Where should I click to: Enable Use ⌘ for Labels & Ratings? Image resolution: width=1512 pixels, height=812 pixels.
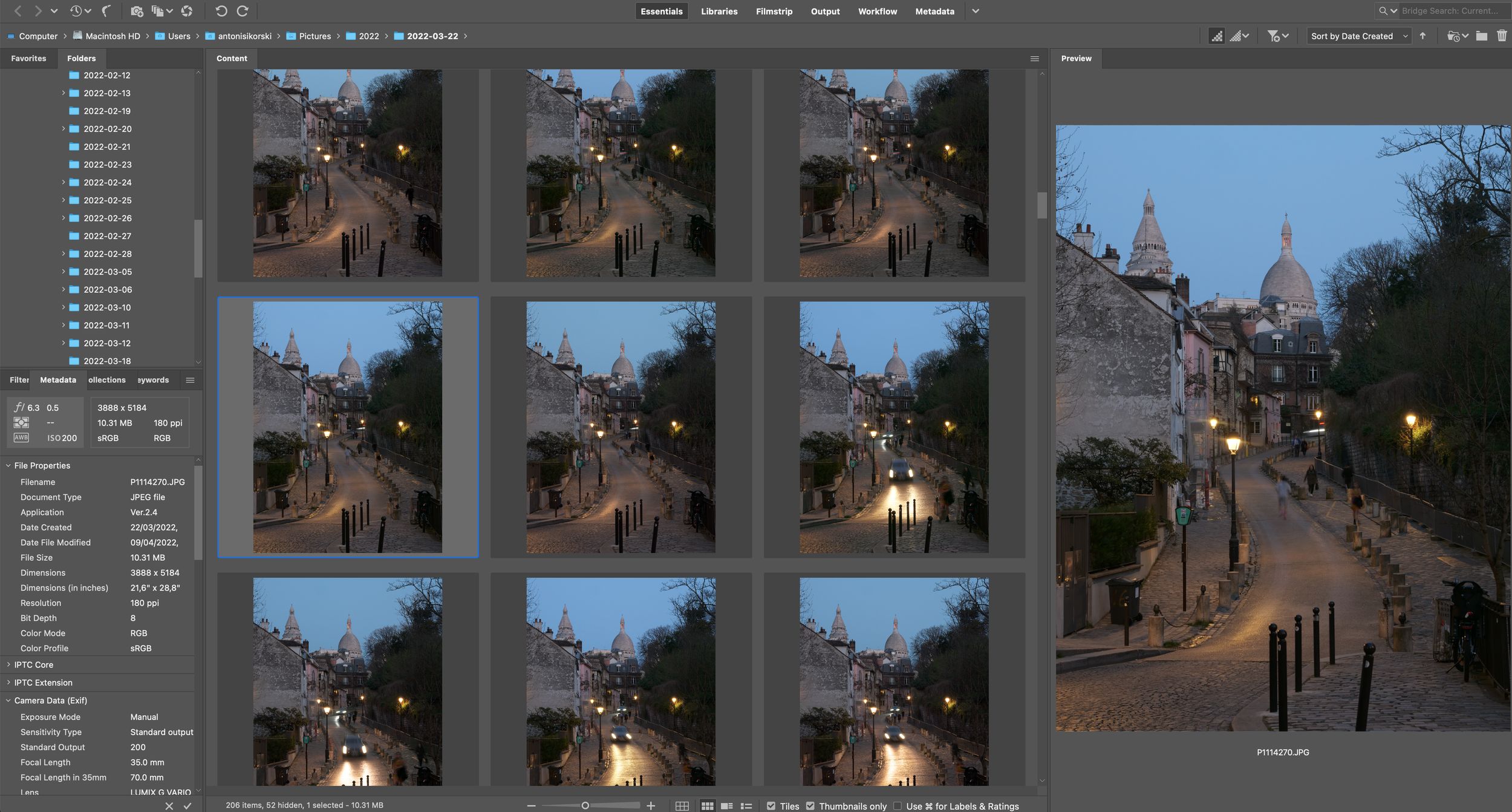coord(898,806)
